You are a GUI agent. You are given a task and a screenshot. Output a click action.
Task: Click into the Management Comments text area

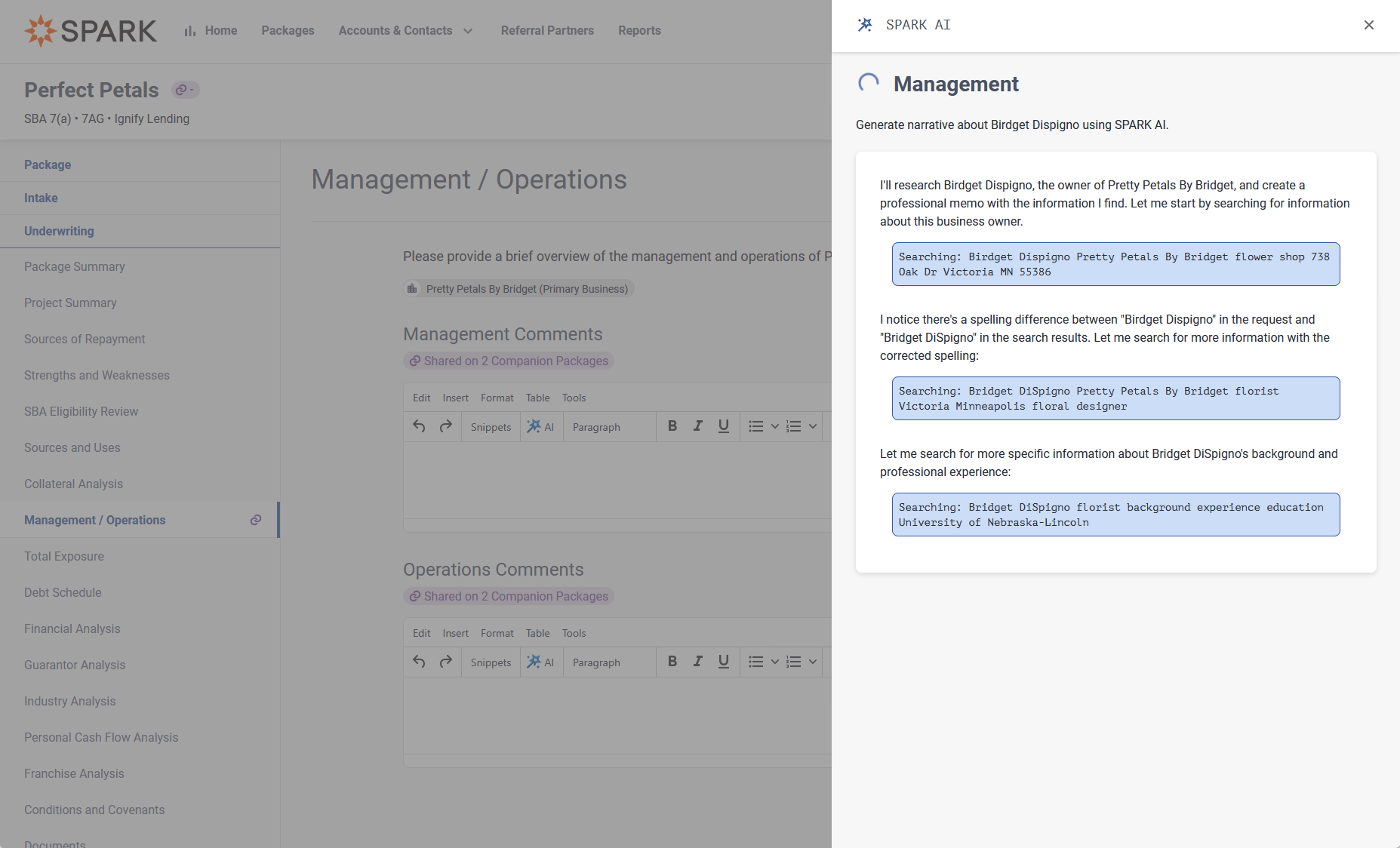point(617,480)
